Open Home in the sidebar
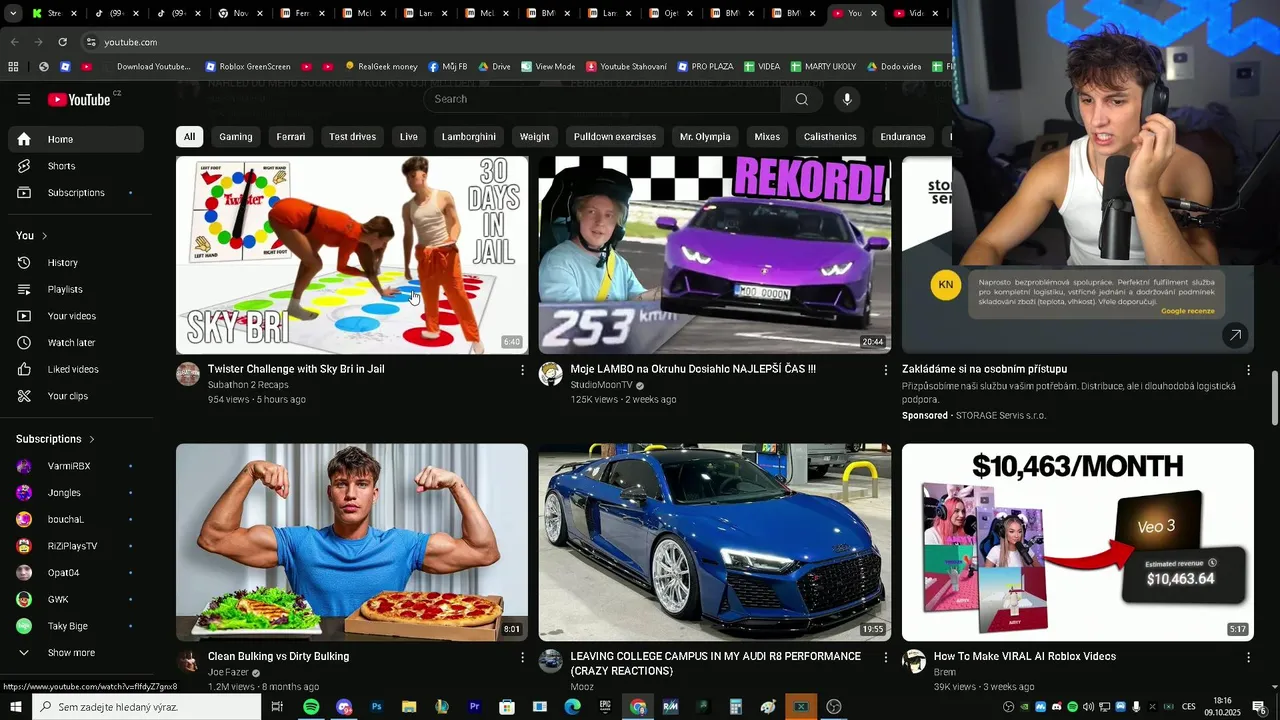This screenshot has height=720, width=1280. (x=76, y=139)
